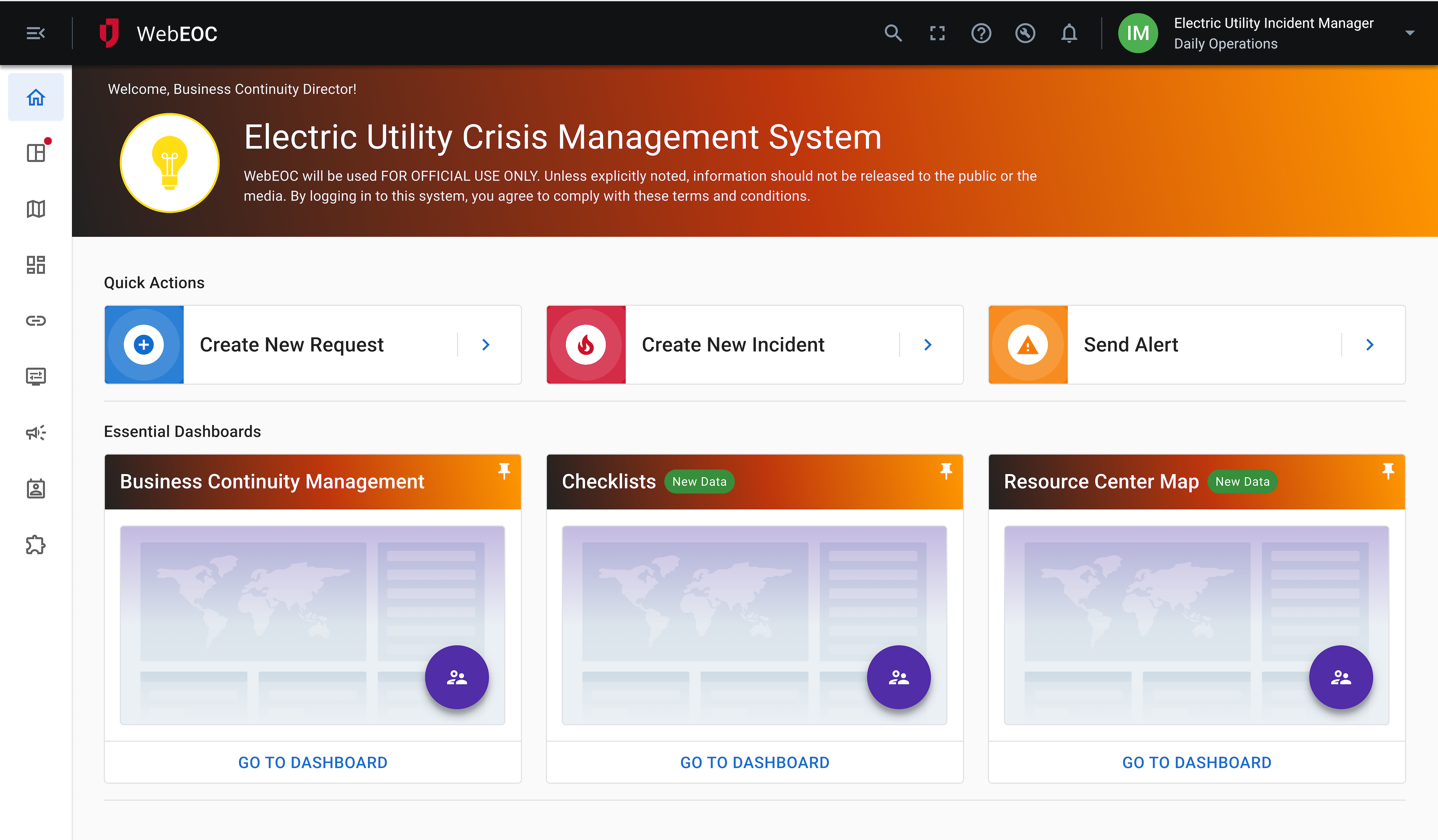This screenshot has height=840, width=1438.
Task: Go to Home in the sidebar
Action: tap(36, 97)
